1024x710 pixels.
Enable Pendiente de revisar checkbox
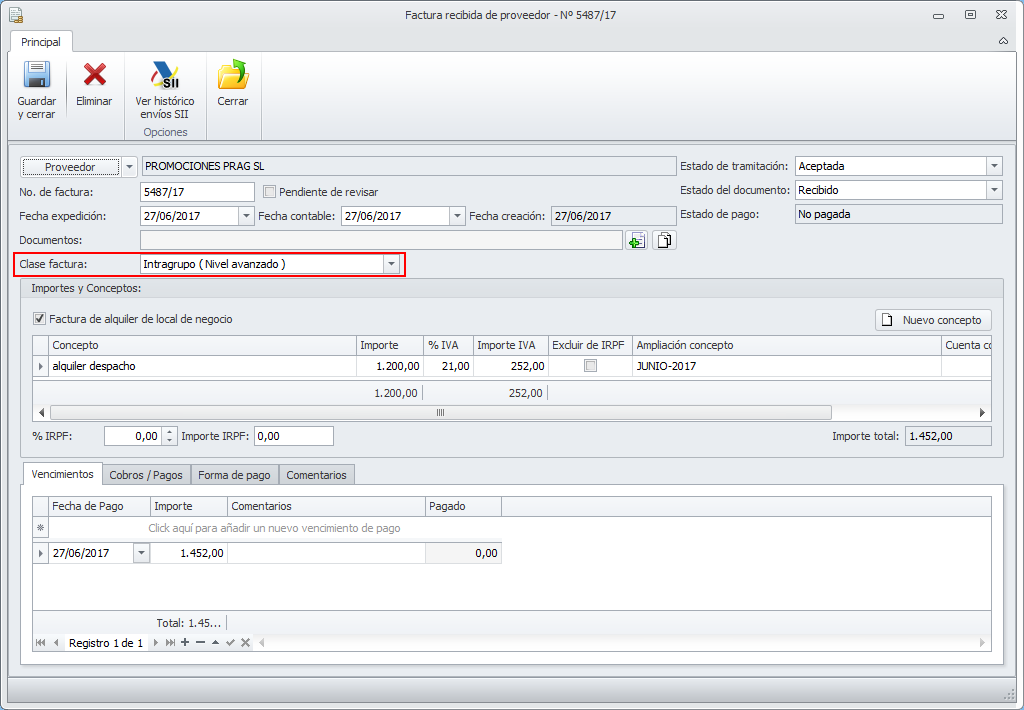(x=269, y=191)
